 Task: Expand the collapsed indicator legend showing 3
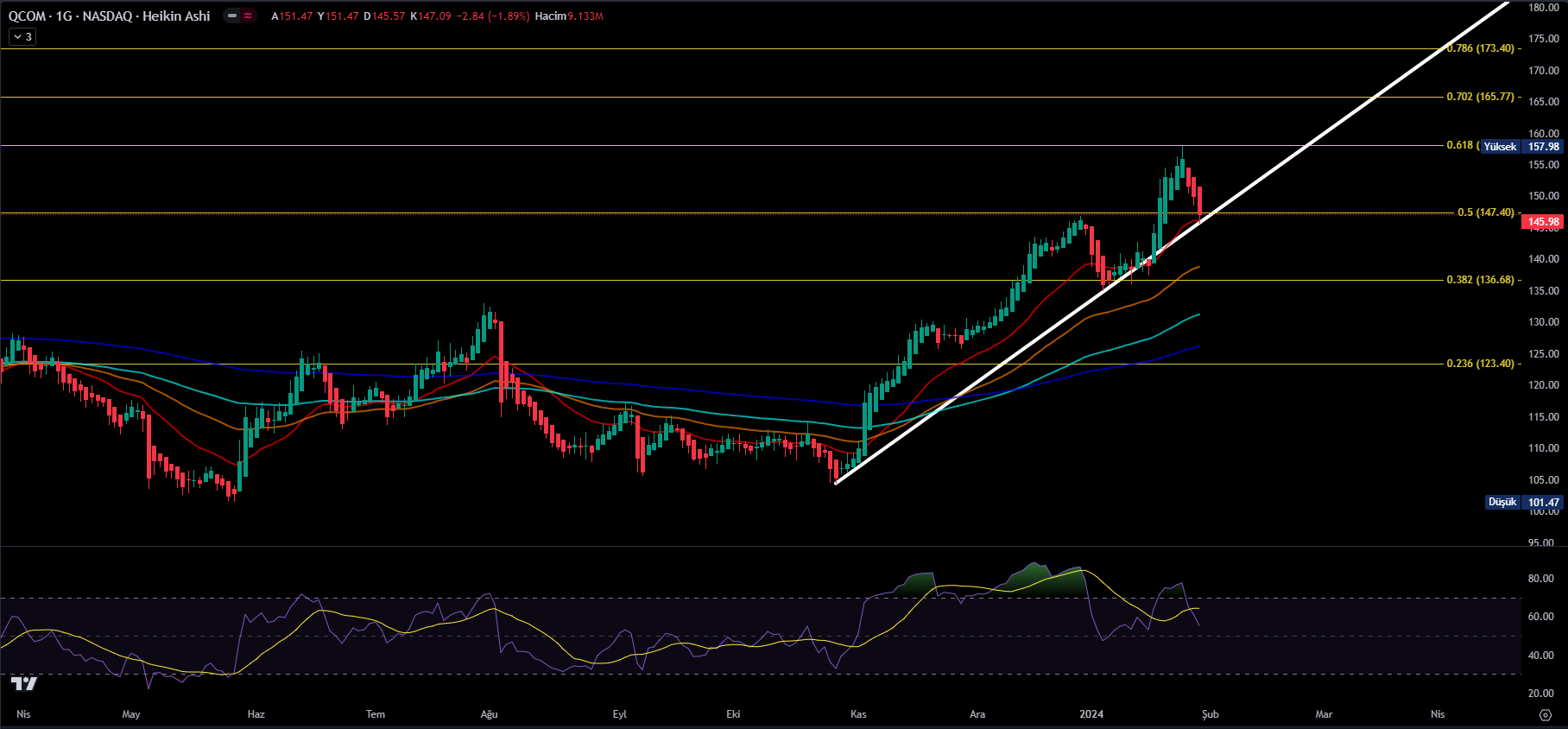pyautogui.click(x=22, y=37)
